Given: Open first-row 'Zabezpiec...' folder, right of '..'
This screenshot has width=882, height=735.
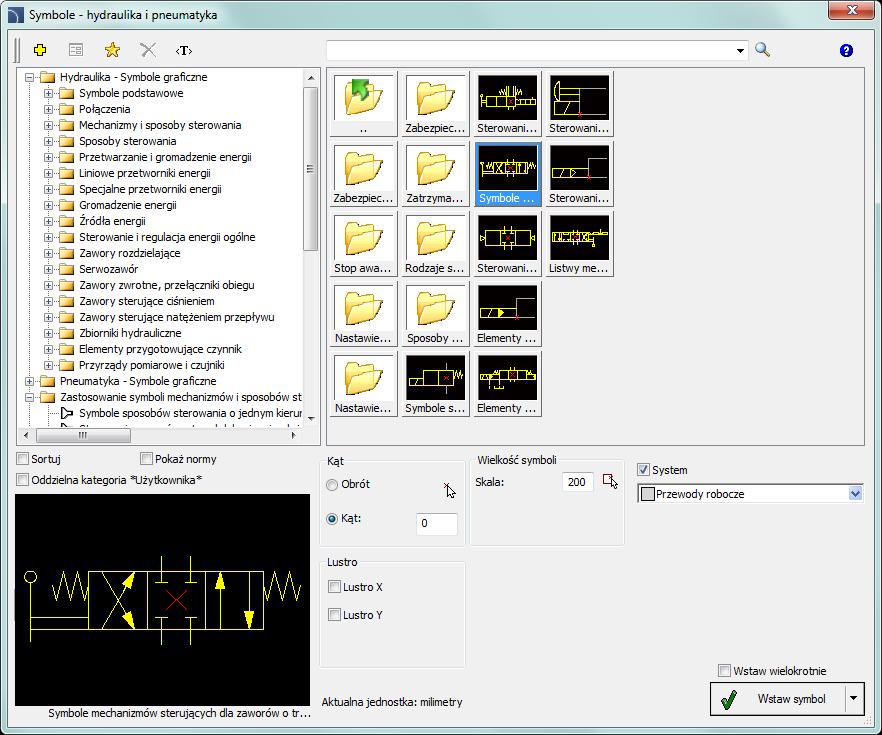Looking at the screenshot, I should [x=435, y=104].
